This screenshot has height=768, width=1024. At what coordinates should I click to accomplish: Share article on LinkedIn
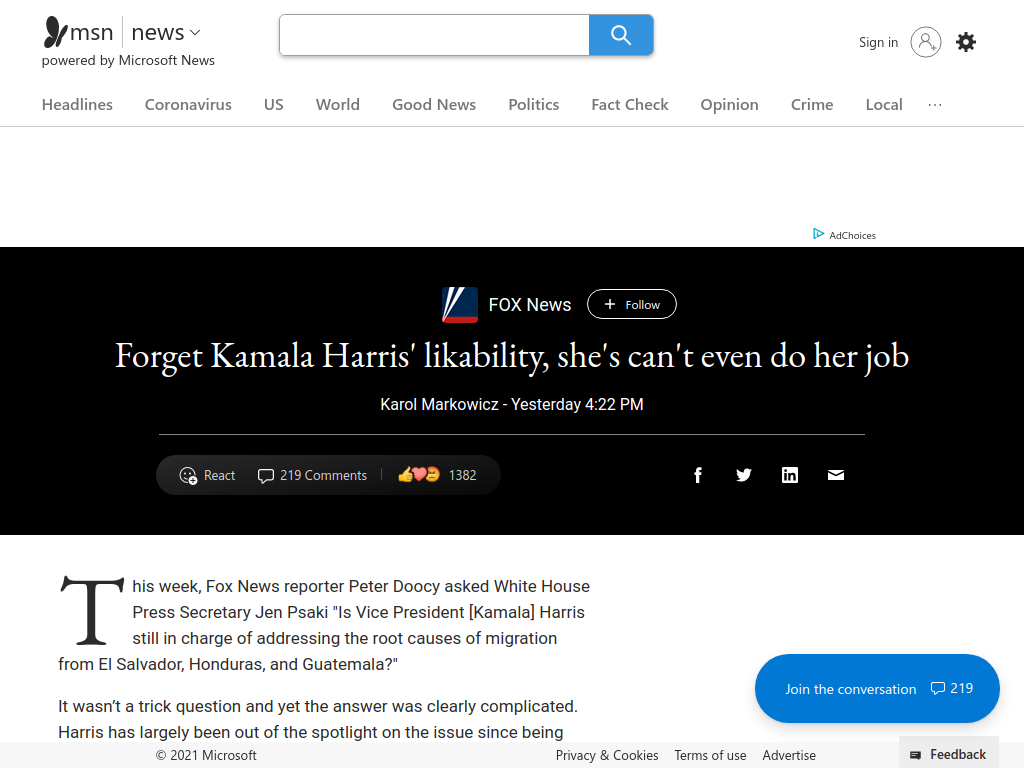point(790,475)
